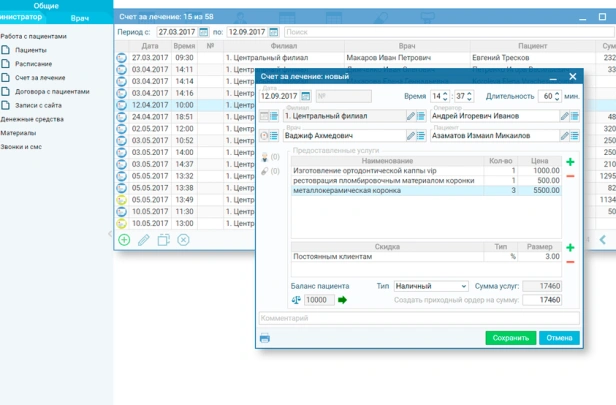Expand the Денежные средства sidebar section
Viewport: 616px width, 405px height.
[x=32, y=119]
